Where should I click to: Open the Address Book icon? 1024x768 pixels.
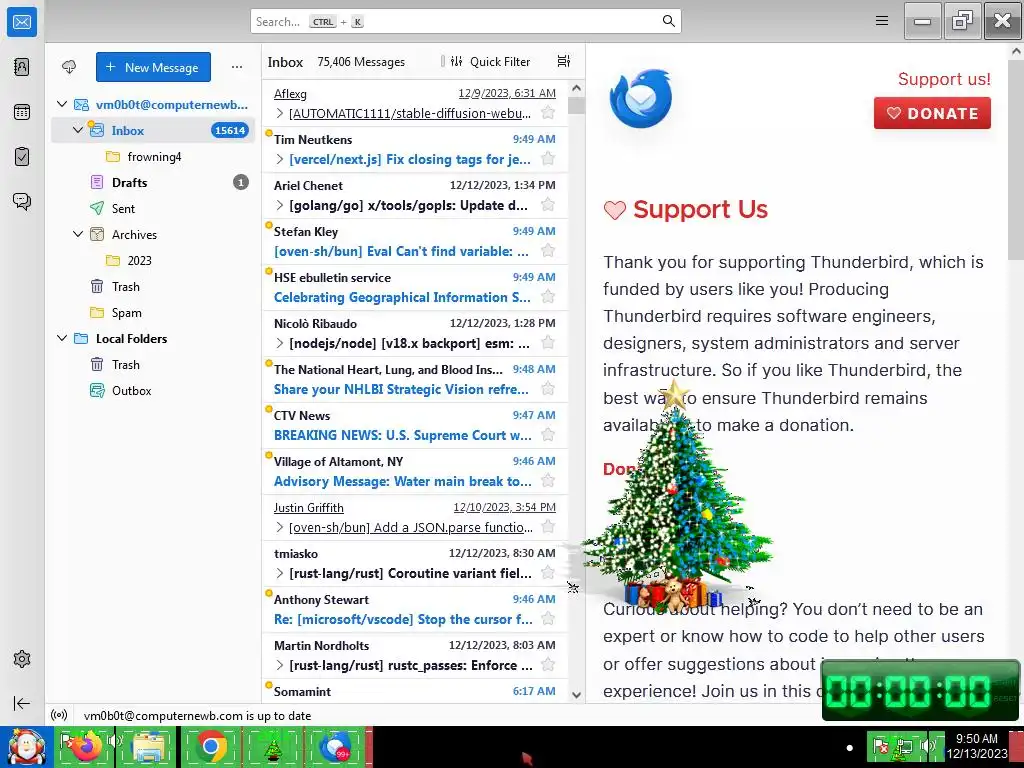[x=22, y=67]
